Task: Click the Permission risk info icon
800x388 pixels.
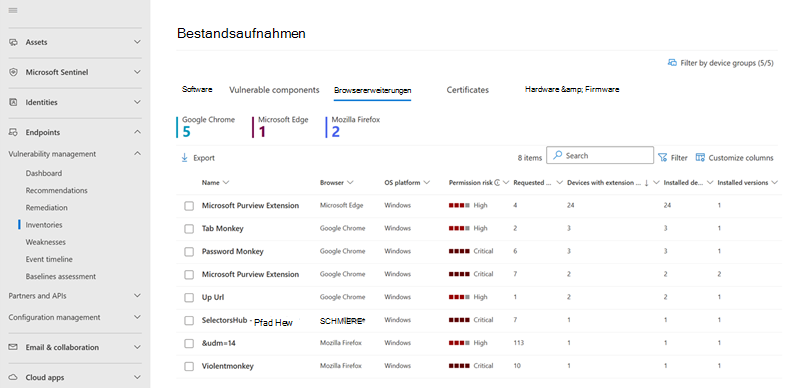Action: pos(497,183)
